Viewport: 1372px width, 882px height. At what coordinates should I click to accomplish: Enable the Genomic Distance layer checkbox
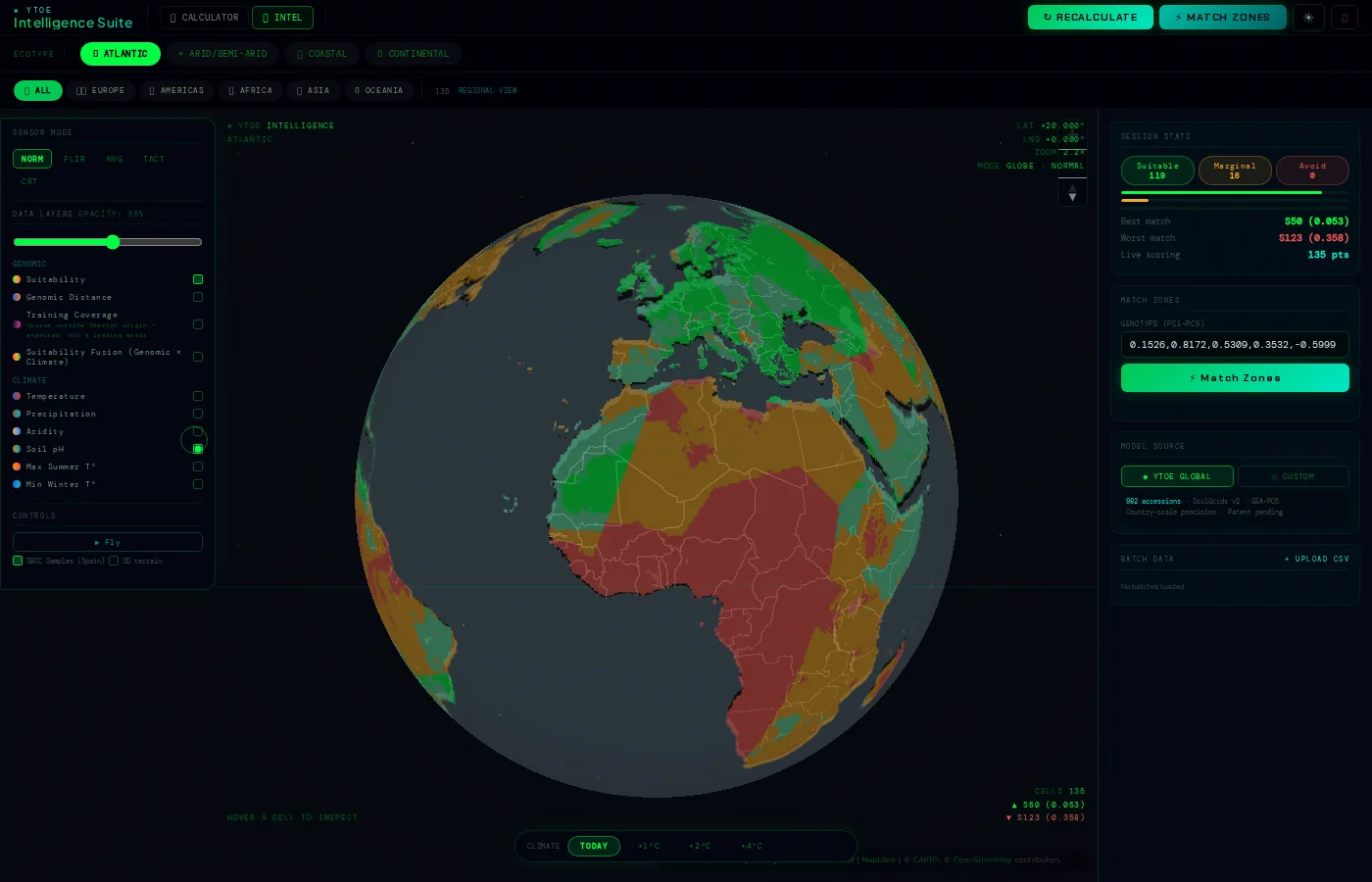[198, 297]
